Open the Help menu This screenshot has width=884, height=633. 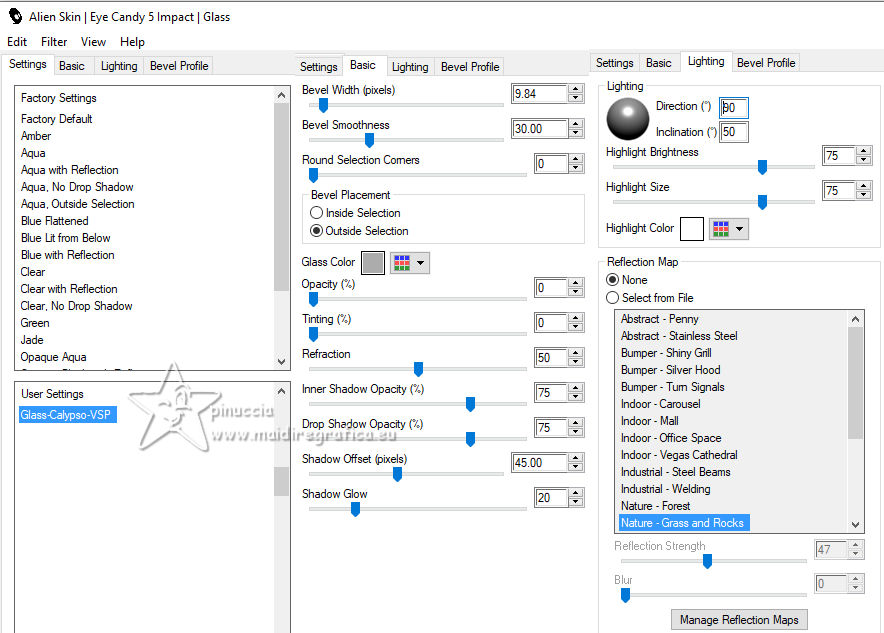(x=132, y=42)
